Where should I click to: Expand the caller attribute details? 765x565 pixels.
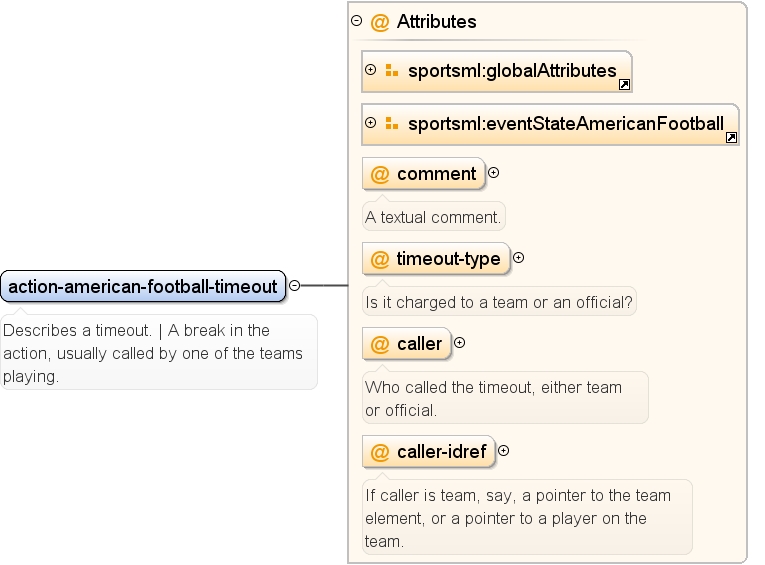[460, 343]
